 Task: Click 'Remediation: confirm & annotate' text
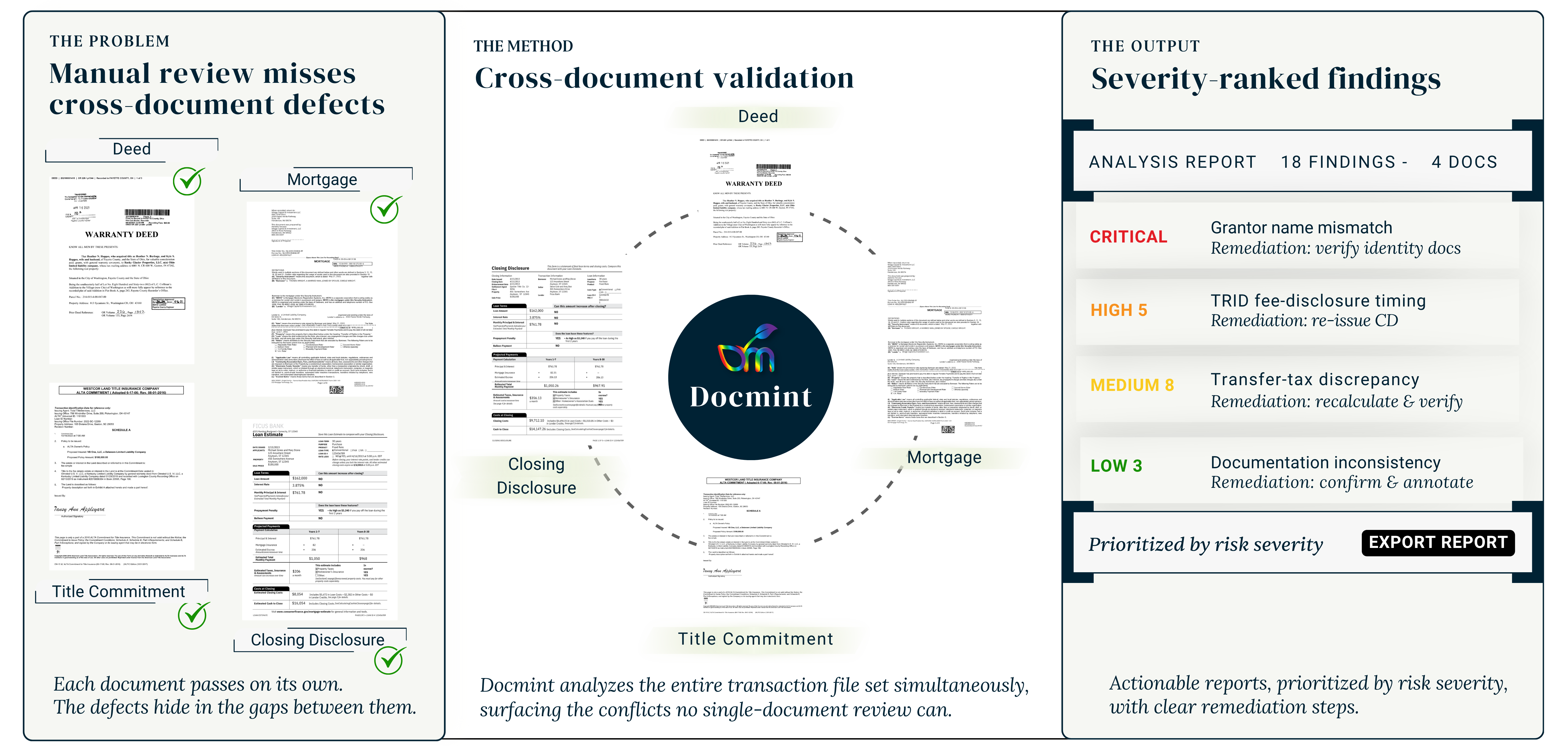click(x=1342, y=483)
